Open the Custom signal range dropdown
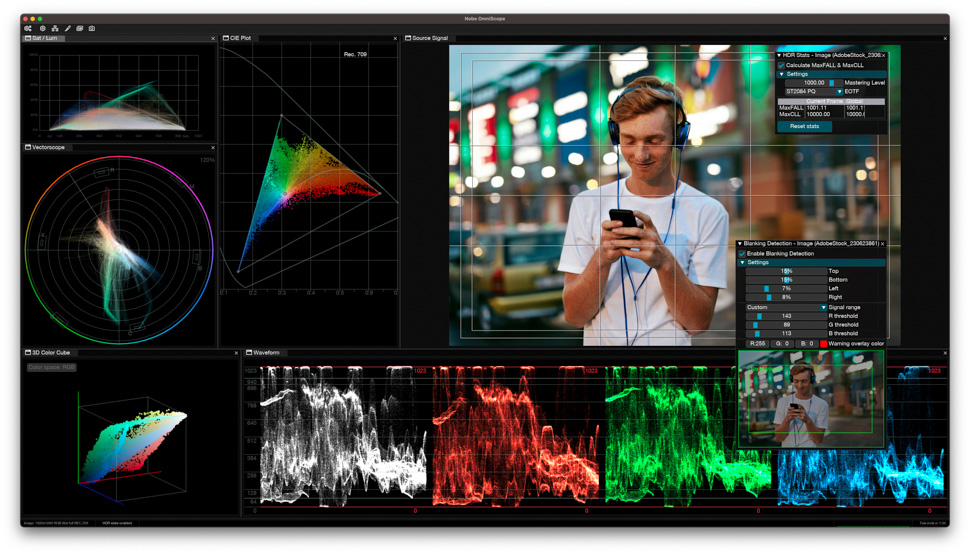The height and width of the screenshot is (554, 970). [823, 307]
